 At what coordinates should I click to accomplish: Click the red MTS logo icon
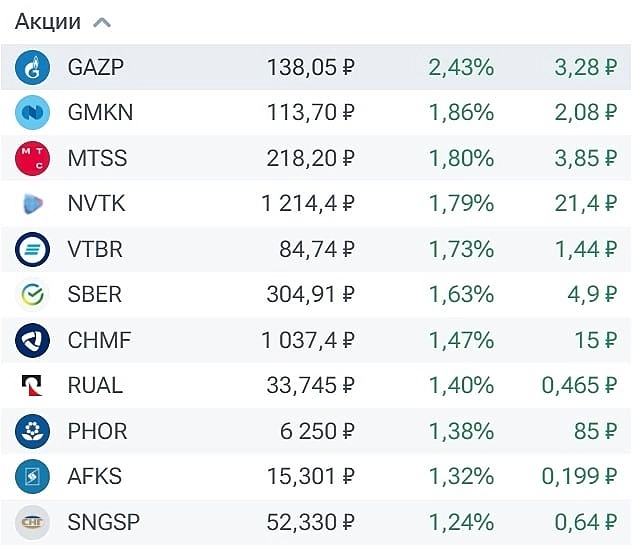click(33, 158)
